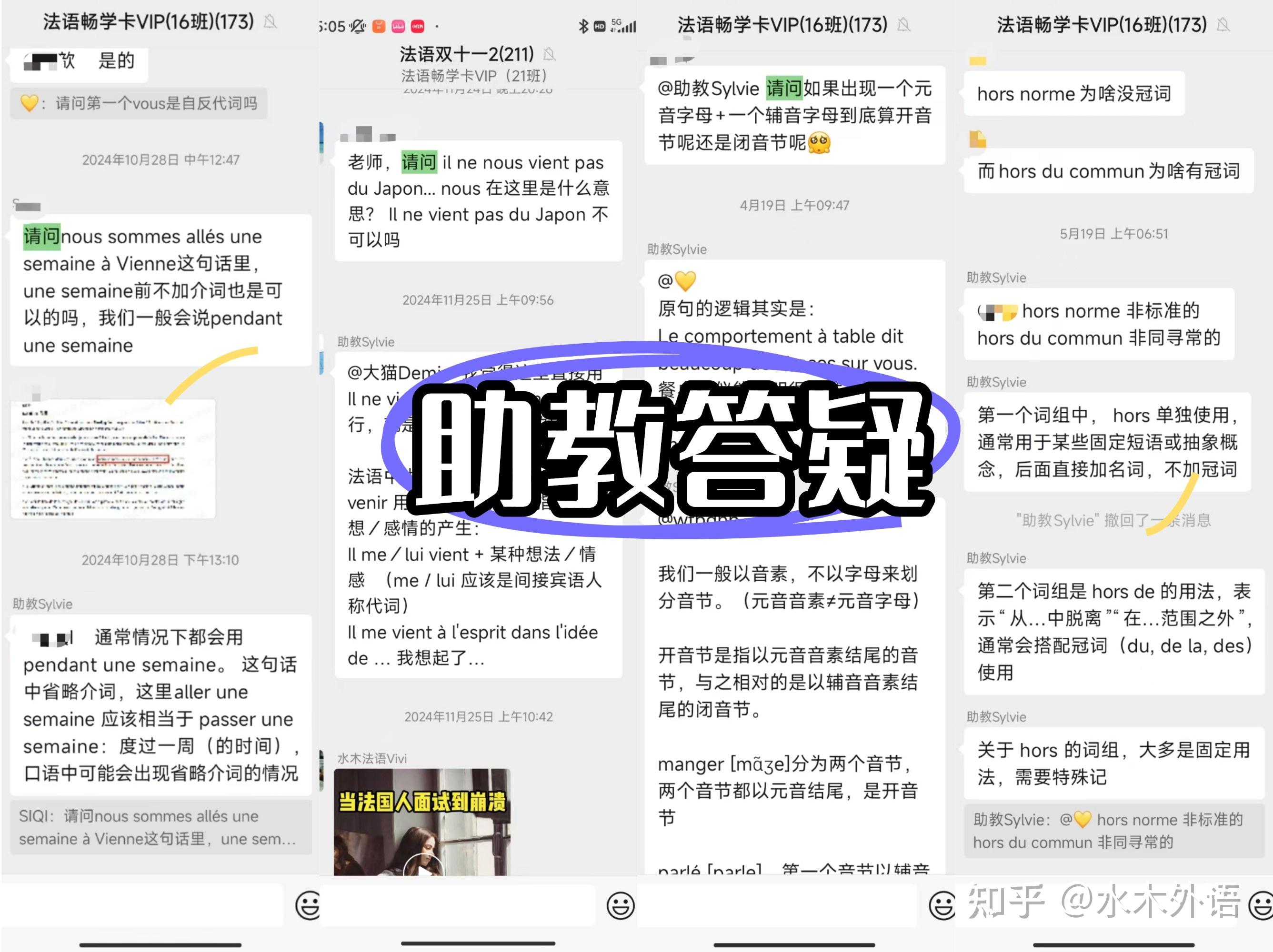Tap the yellow heart emoji after '@' in Sylvie's reply

(x=685, y=281)
